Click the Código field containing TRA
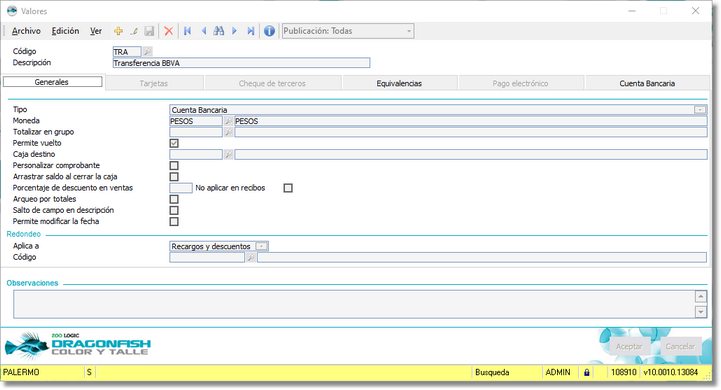The height and width of the screenshot is (390, 721). [x=127, y=52]
